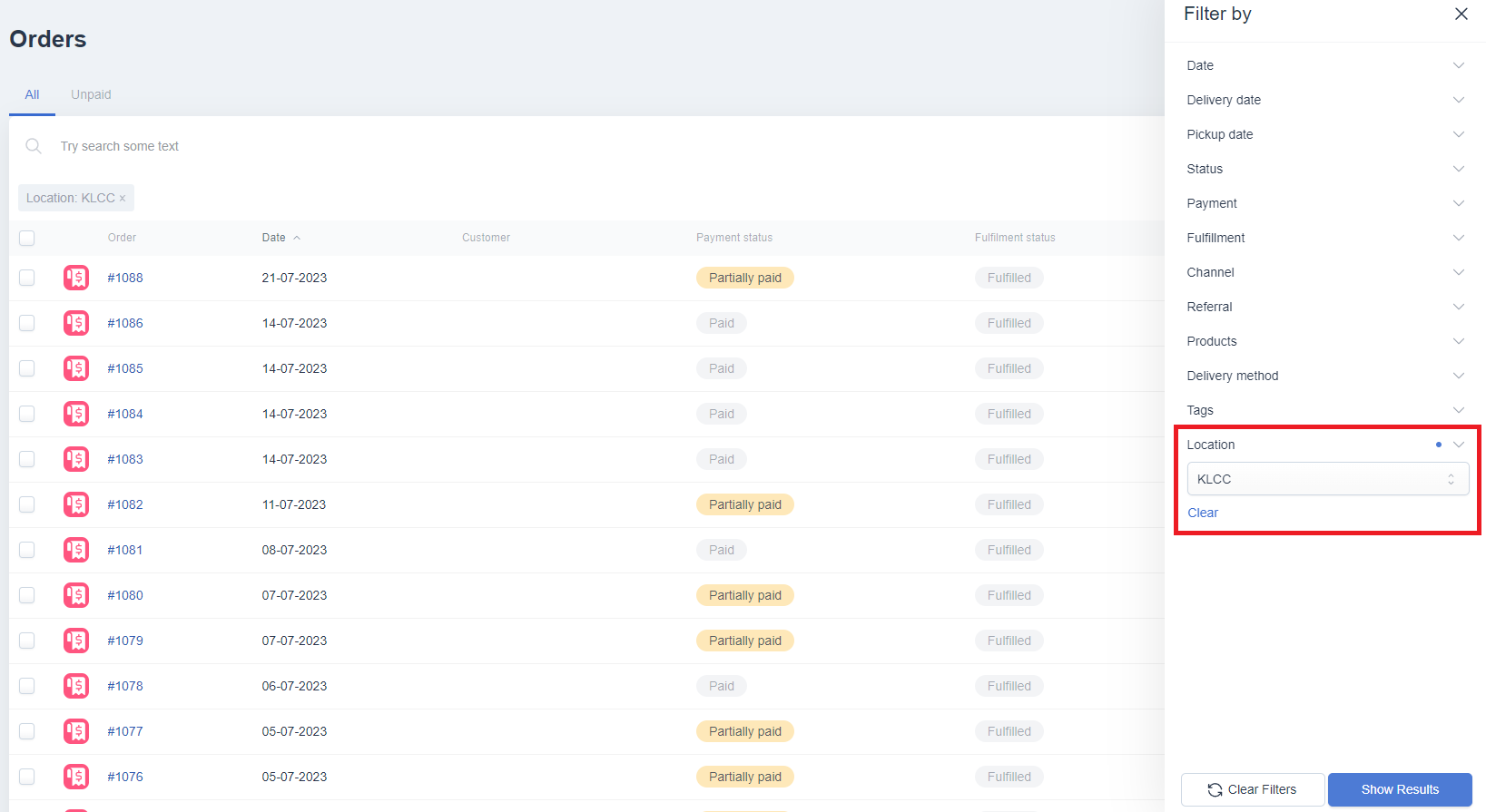Tick the select-all orders checkbox
1486x812 pixels.
27,238
